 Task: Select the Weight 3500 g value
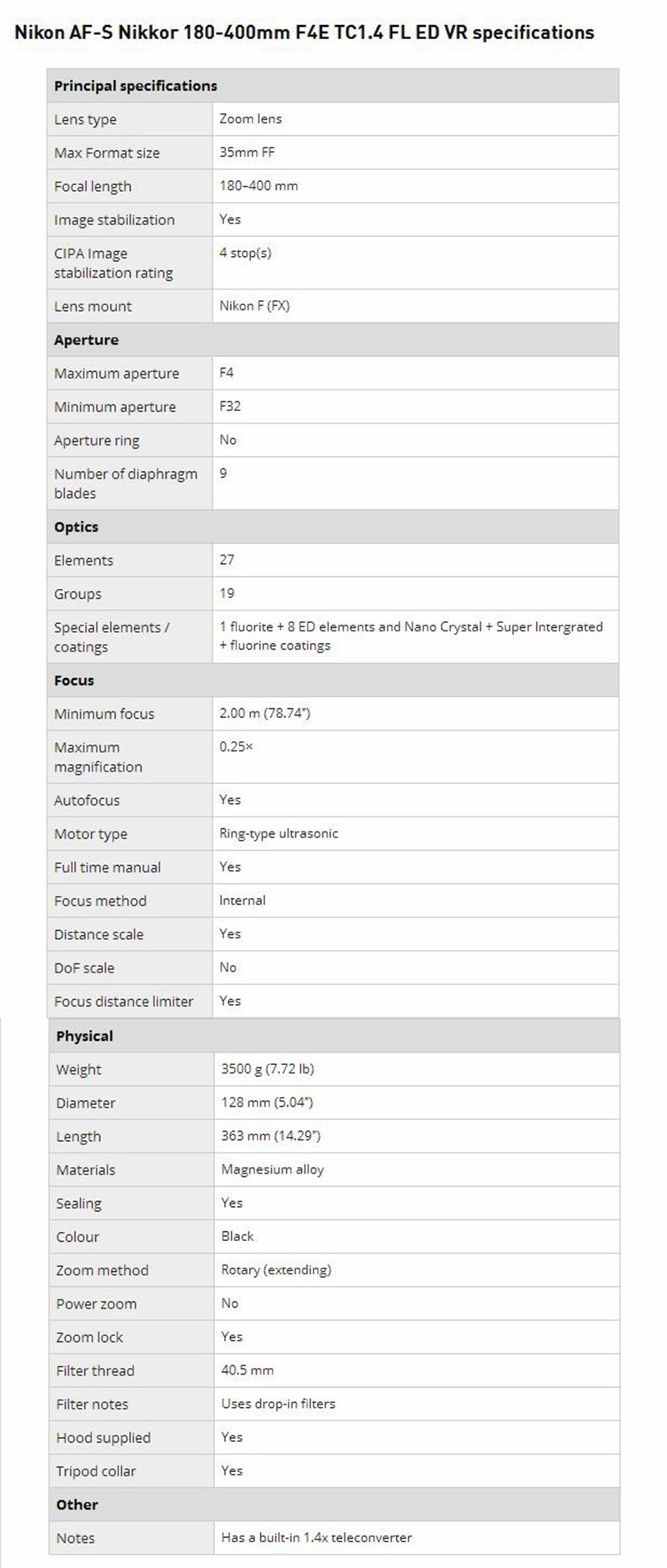267,1068
